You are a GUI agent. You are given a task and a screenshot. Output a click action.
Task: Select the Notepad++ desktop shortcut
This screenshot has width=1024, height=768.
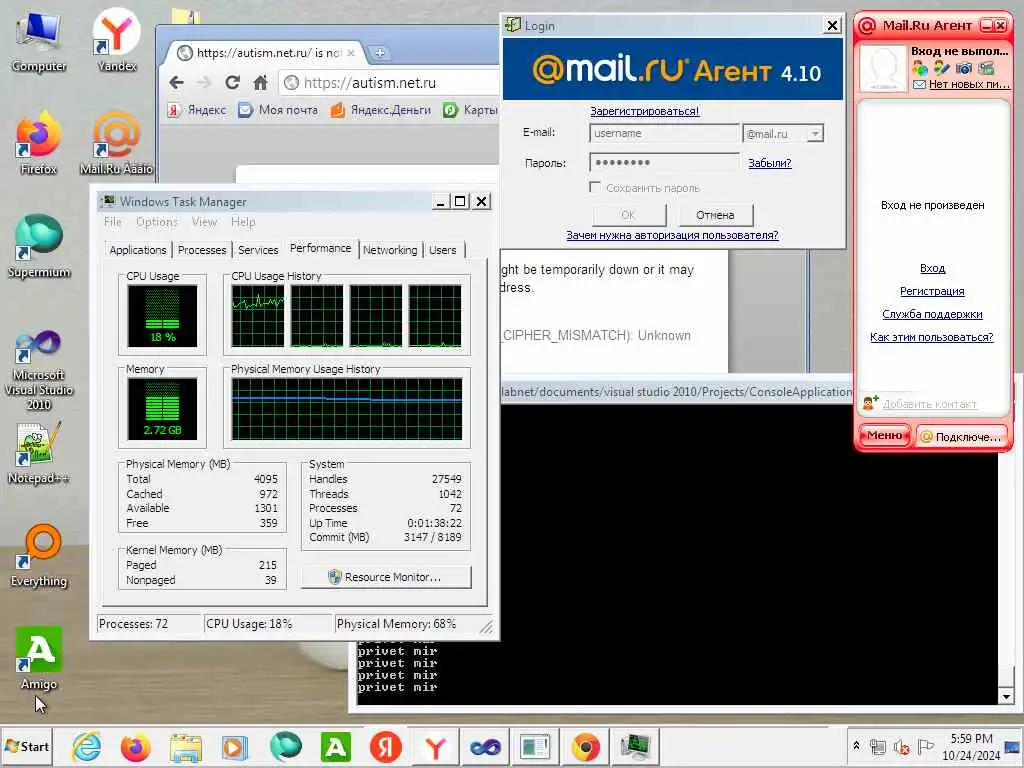click(39, 453)
